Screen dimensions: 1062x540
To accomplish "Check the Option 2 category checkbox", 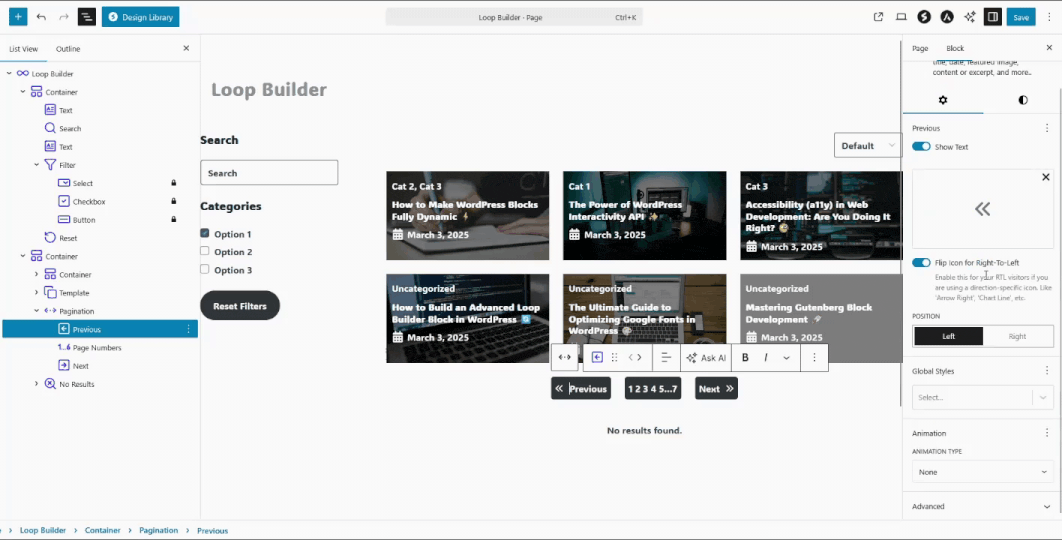I will click(205, 252).
